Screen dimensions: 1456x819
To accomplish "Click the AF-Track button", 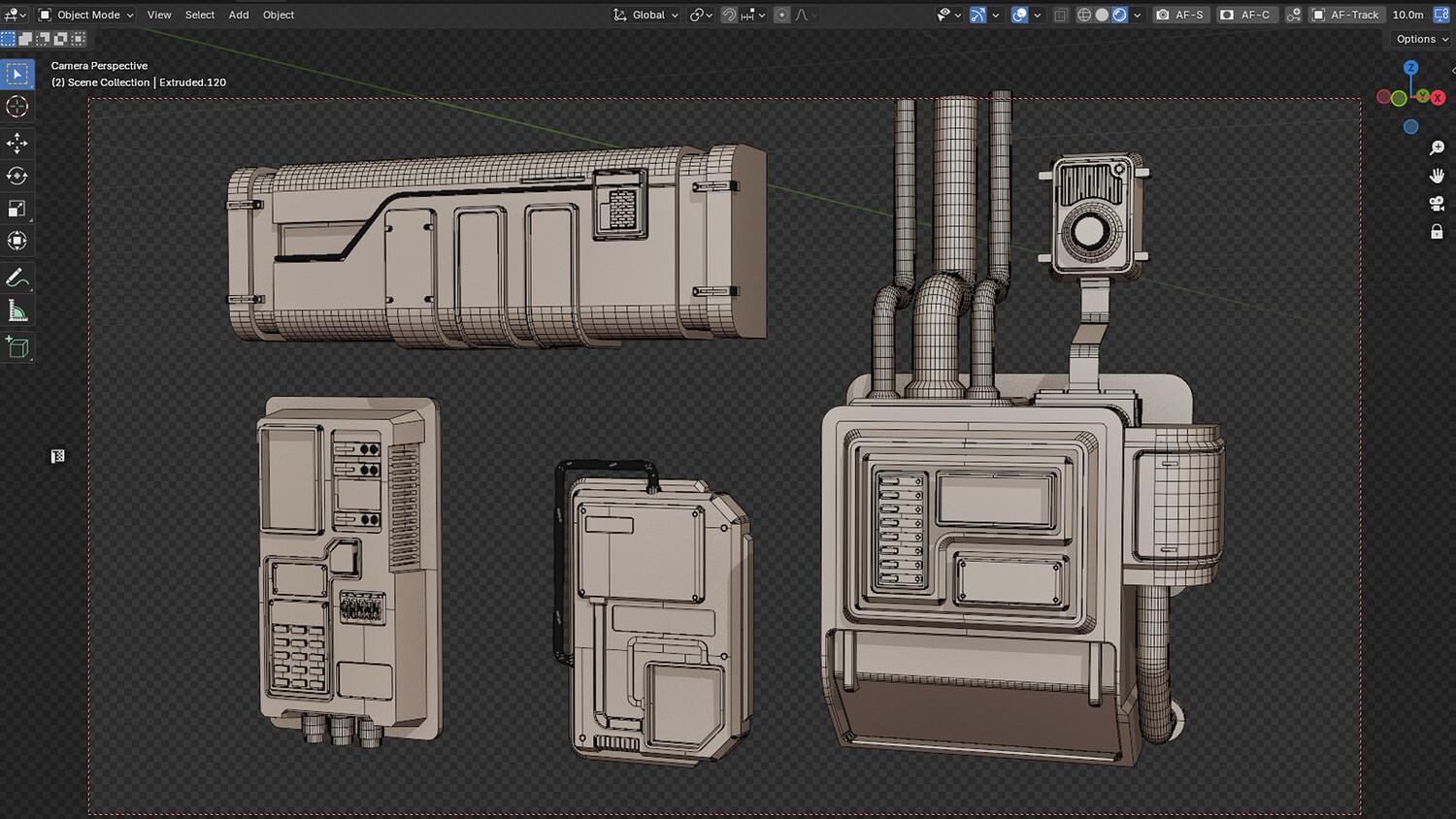I will (1345, 15).
